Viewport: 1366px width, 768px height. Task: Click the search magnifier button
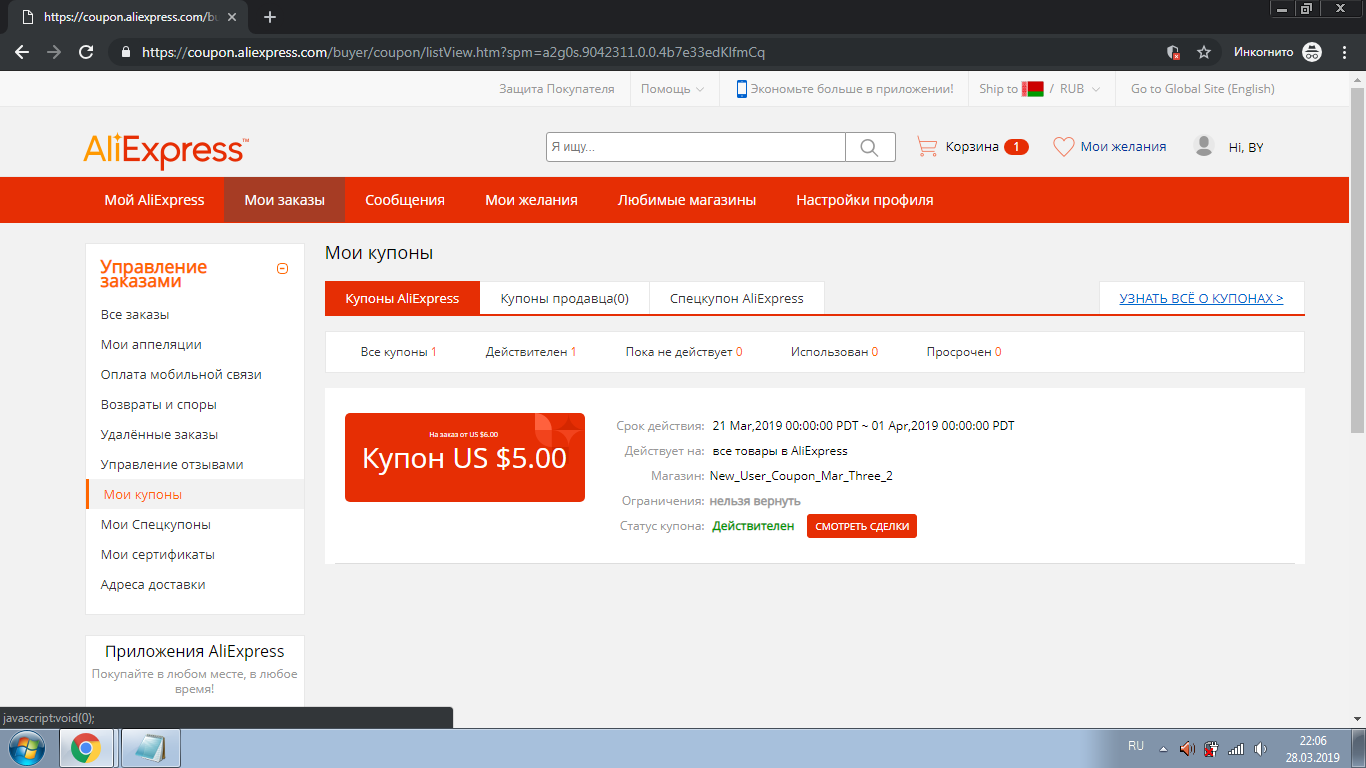click(870, 147)
